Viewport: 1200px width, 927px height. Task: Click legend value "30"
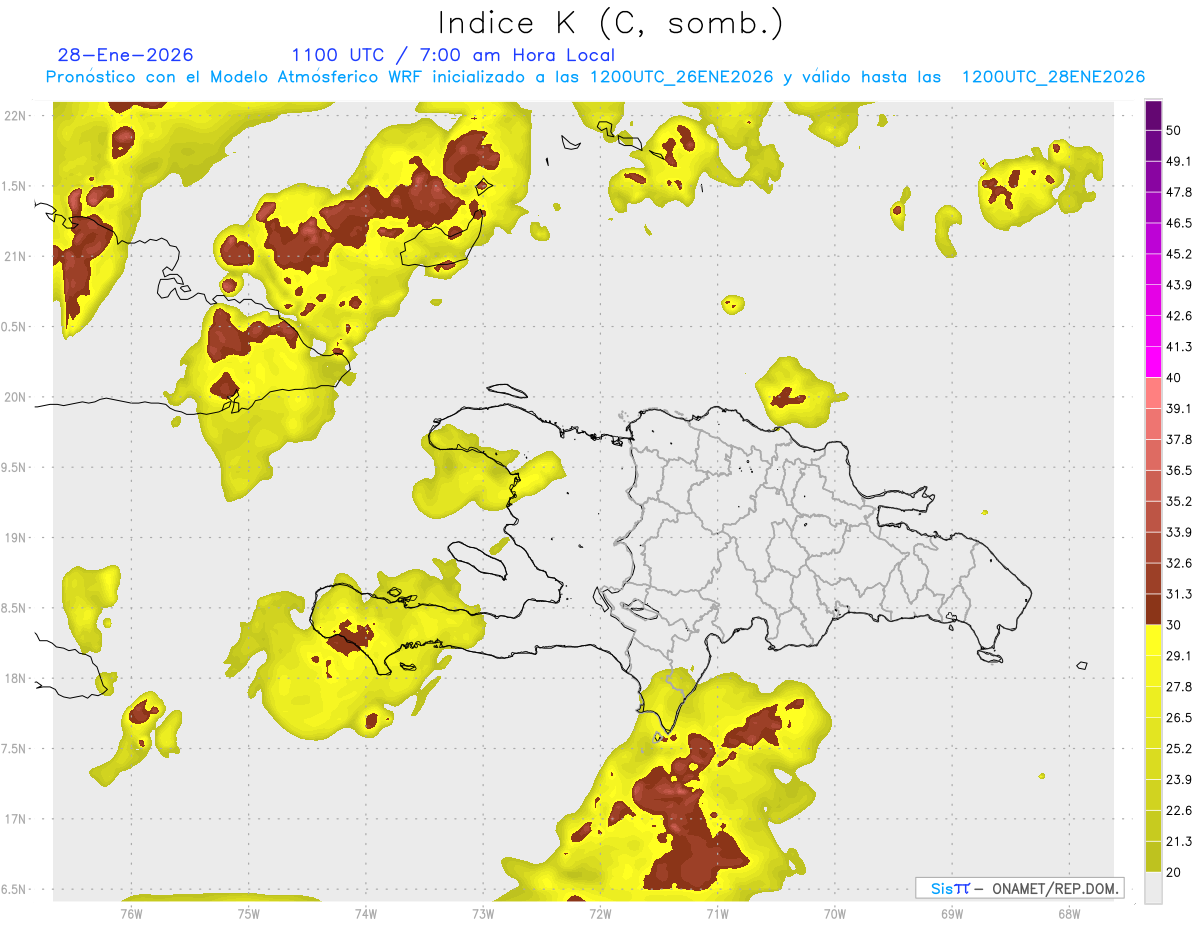[1175, 625]
